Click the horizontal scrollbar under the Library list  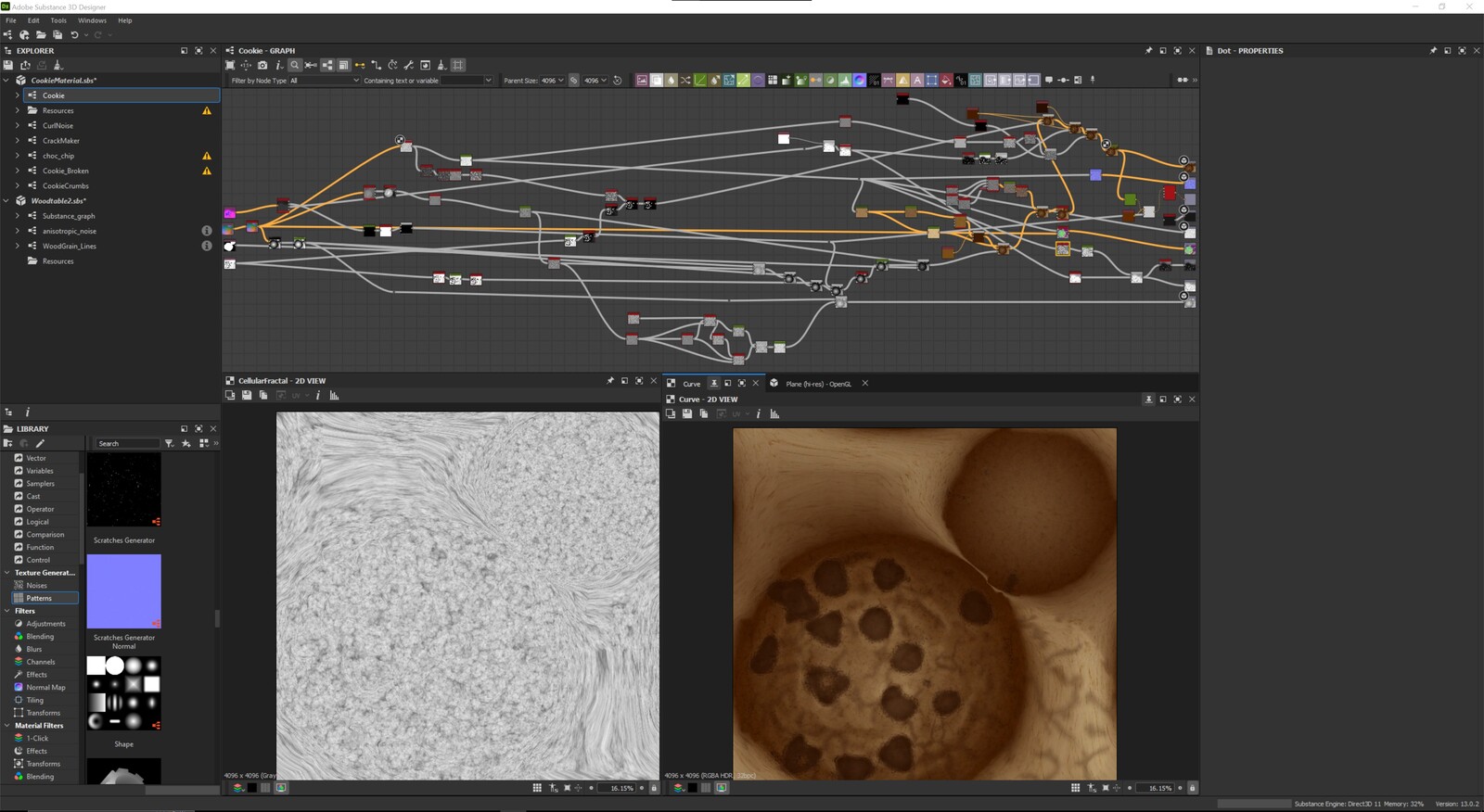(x=182, y=790)
